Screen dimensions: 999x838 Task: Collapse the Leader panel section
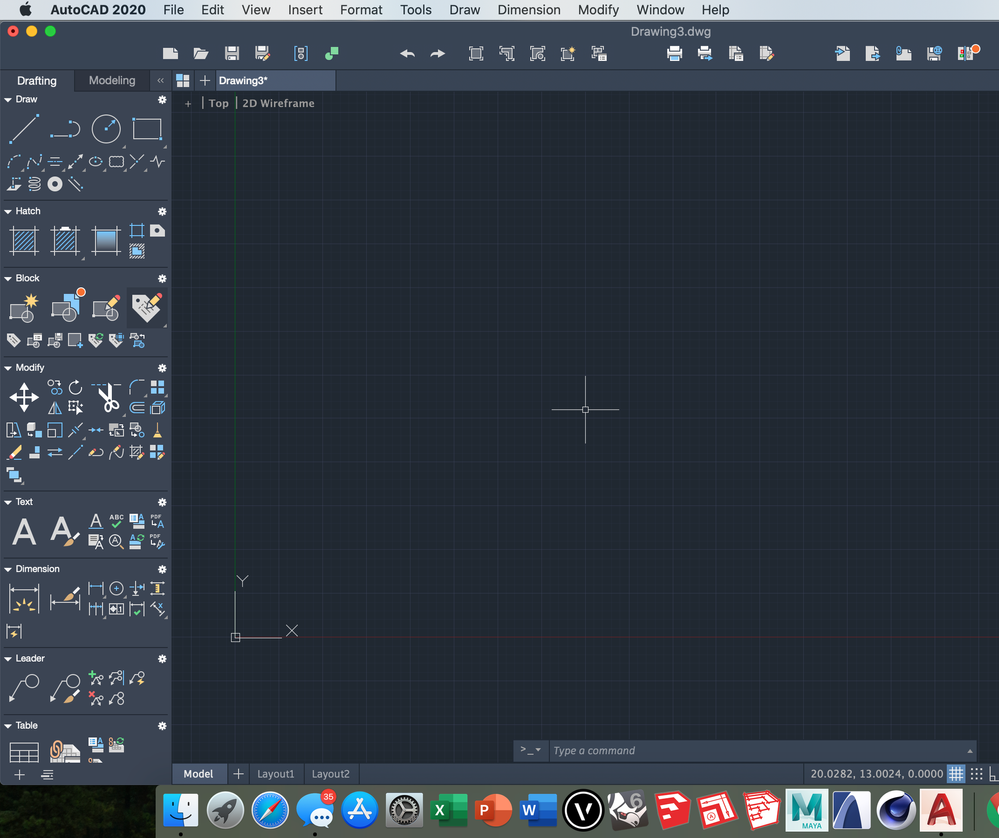8,658
